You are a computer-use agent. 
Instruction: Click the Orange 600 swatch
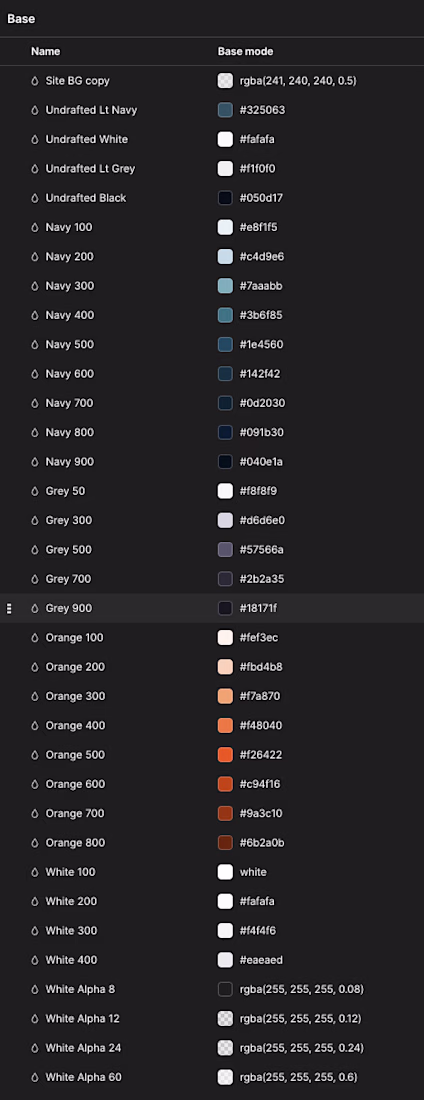coord(225,784)
